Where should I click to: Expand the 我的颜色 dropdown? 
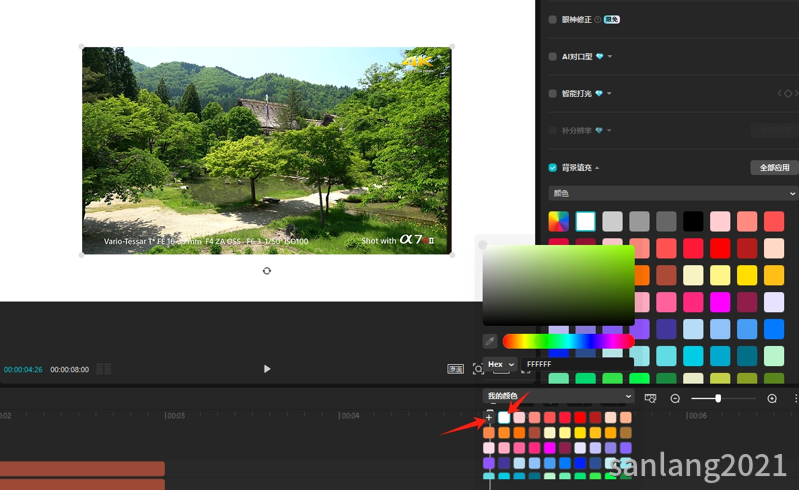(558, 397)
